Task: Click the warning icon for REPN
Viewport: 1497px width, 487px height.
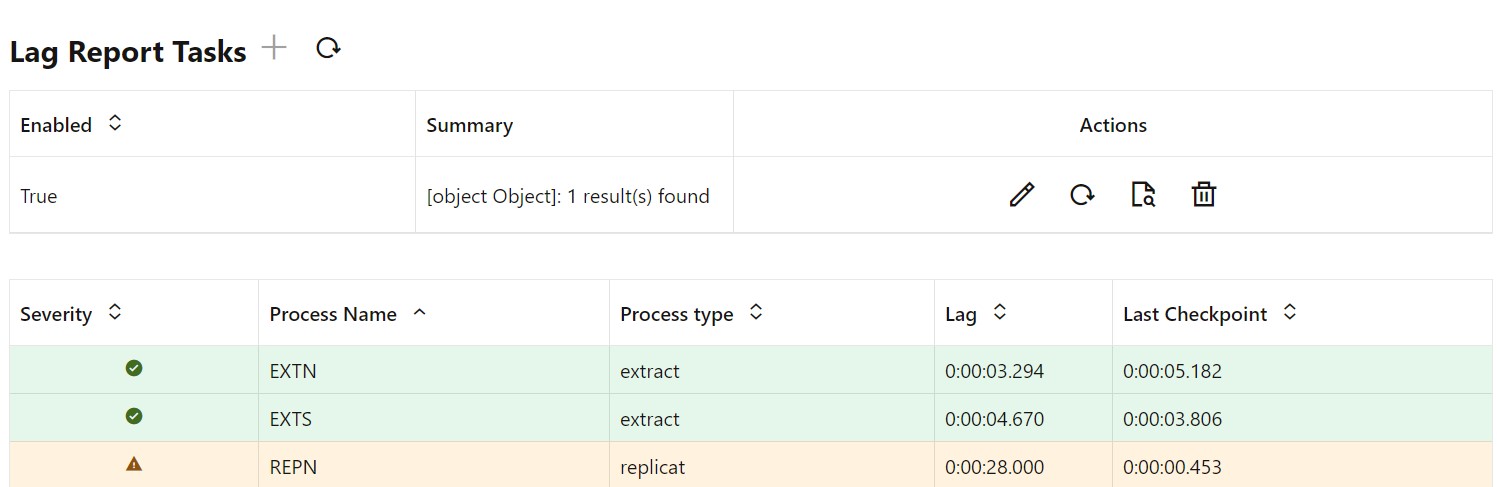Action: (134, 464)
